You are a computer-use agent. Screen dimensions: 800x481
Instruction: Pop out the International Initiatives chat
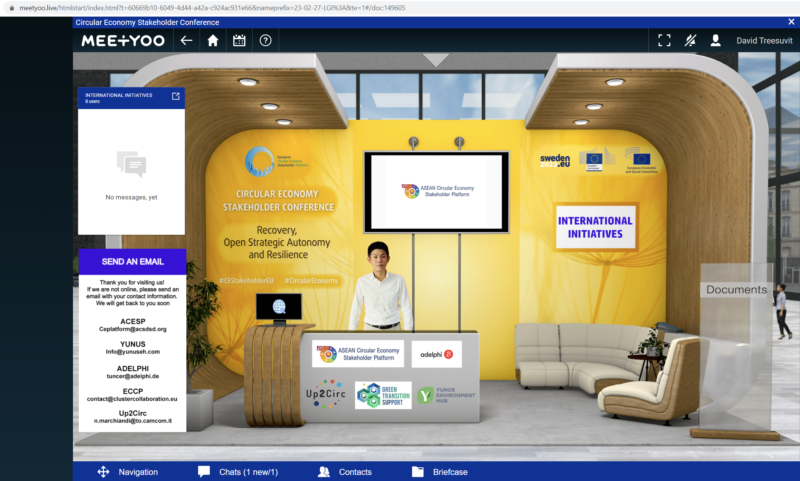click(176, 96)
